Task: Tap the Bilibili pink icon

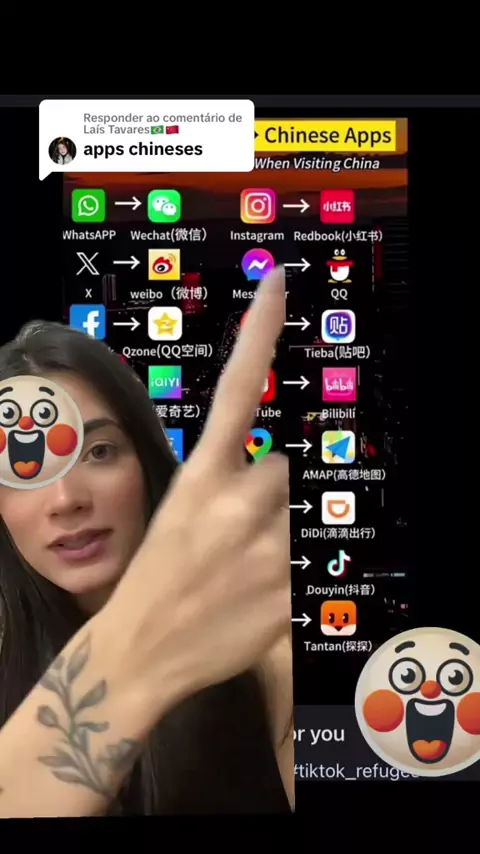Action: [x=339, y=385]
